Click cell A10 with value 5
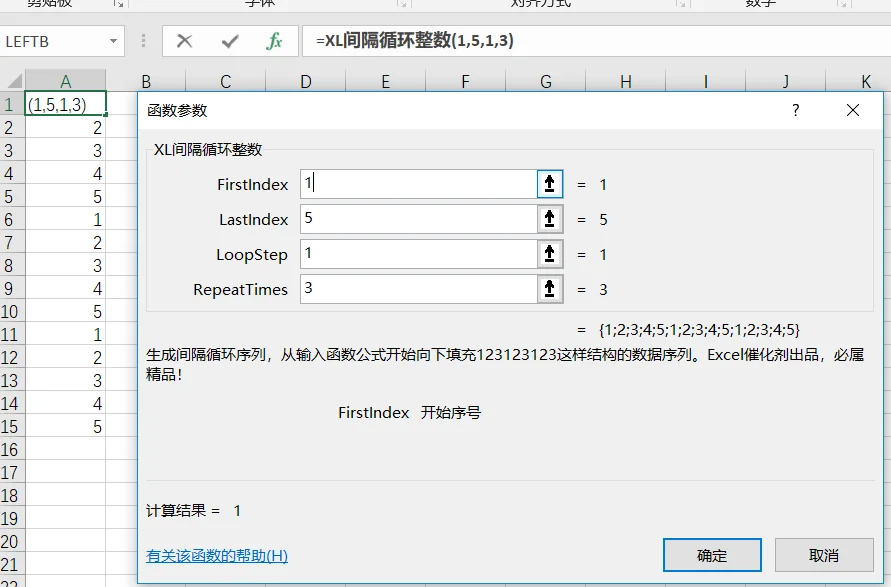Screen dimensions: 891x587 65,311
